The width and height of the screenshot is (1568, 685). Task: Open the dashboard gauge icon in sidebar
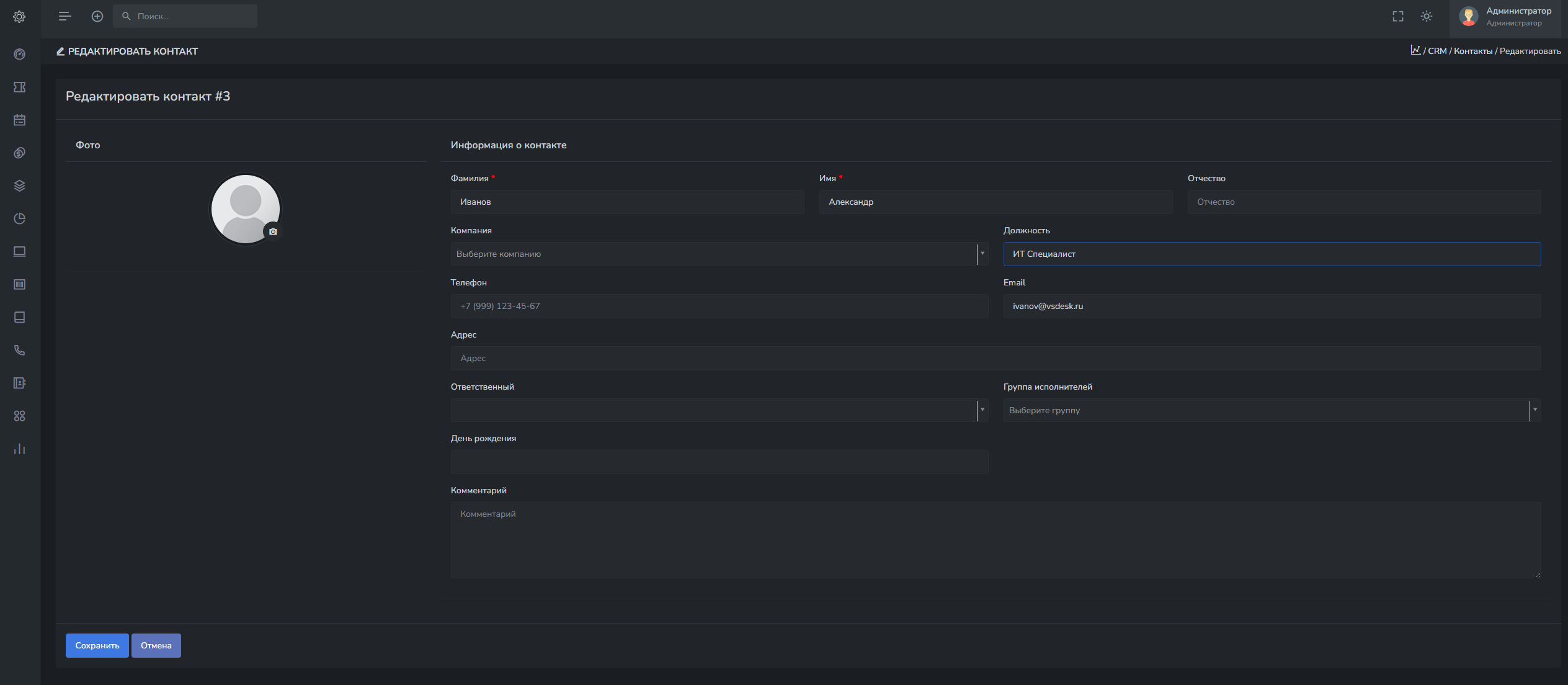click(x=19, y=55)
